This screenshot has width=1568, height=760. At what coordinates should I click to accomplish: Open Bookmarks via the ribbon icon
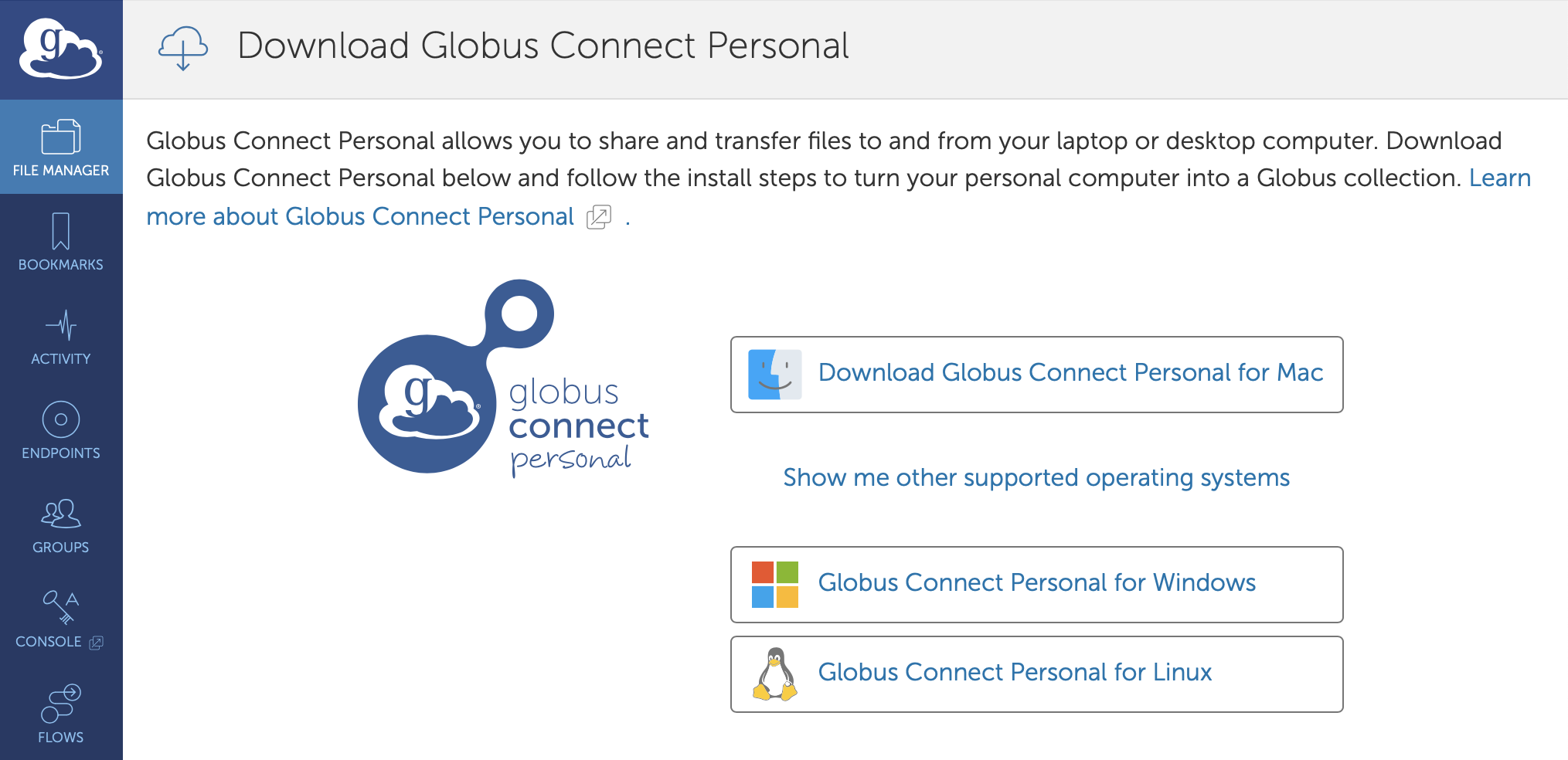[x=60, y=231]
